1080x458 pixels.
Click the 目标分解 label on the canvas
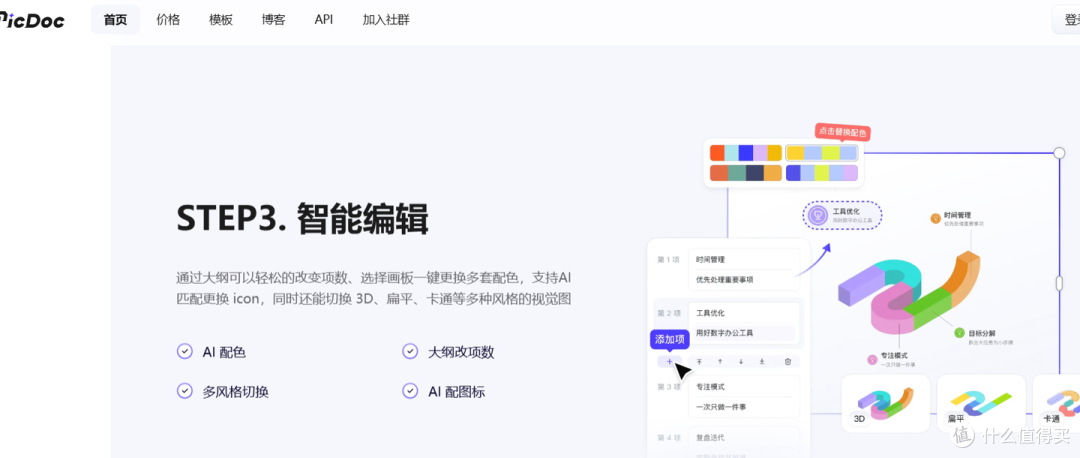[982, 333]
